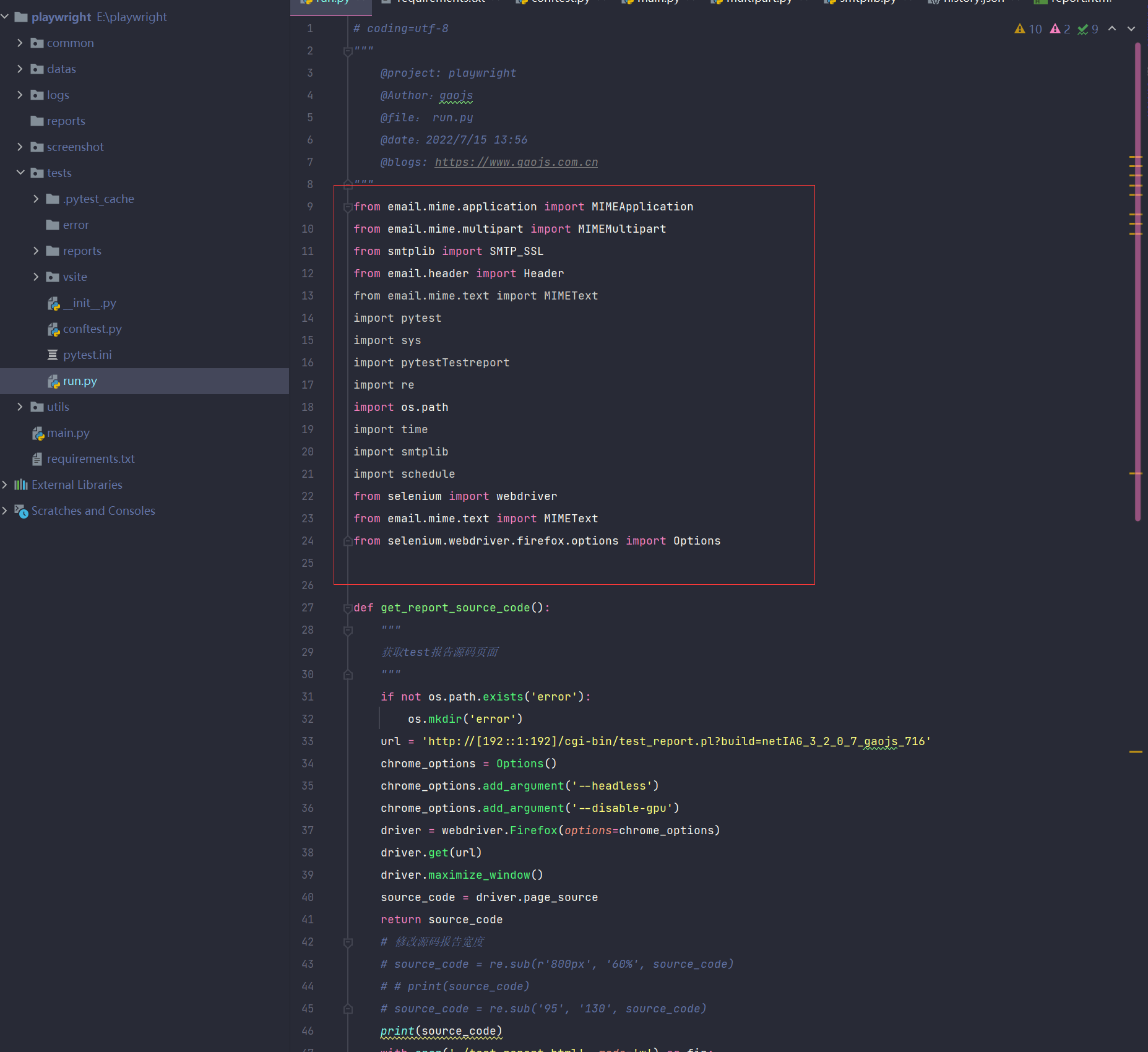Open pytest.ini in the project tree
Image resolution: width=1148 pixels, height=1052 pixels.
point(87,355)
